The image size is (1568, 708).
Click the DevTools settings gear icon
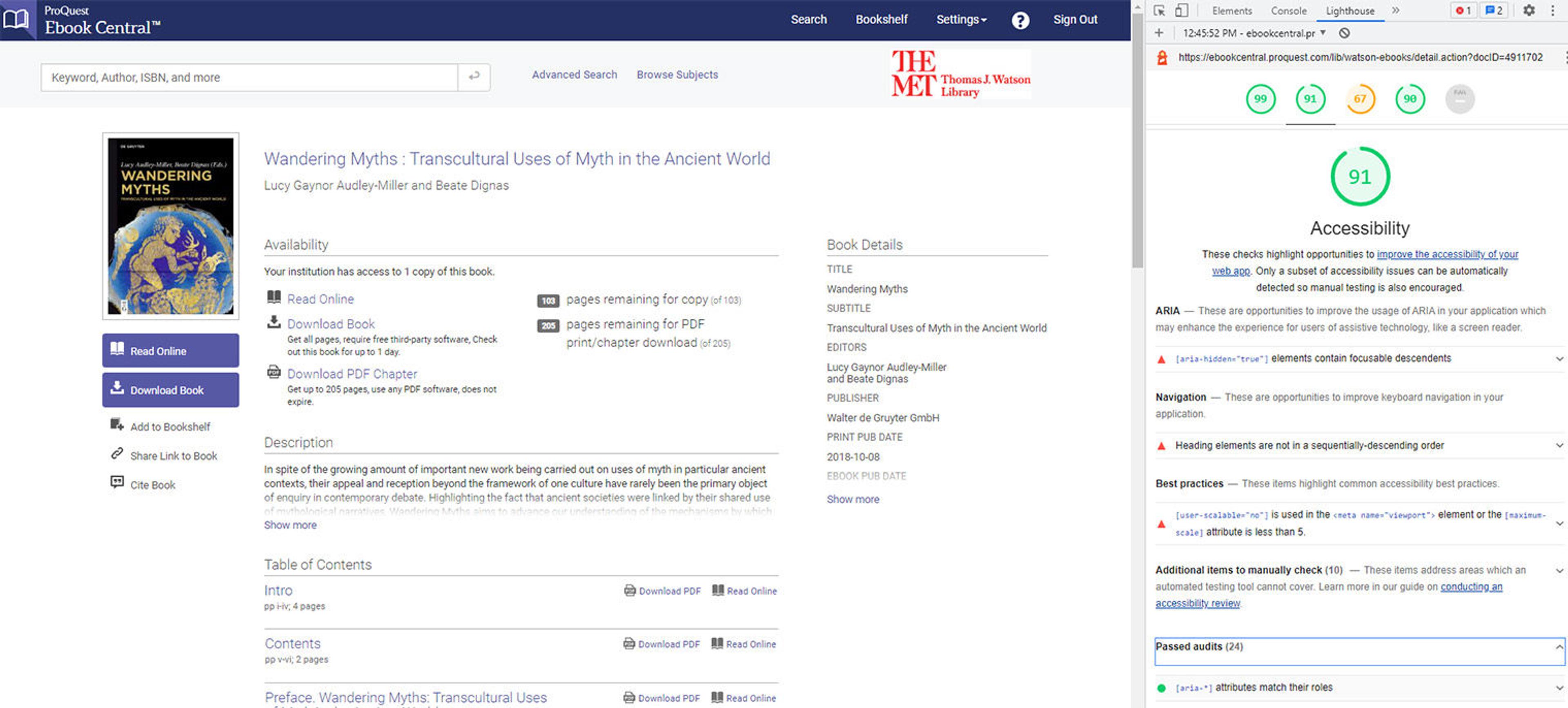click(x=1528, y=10)
